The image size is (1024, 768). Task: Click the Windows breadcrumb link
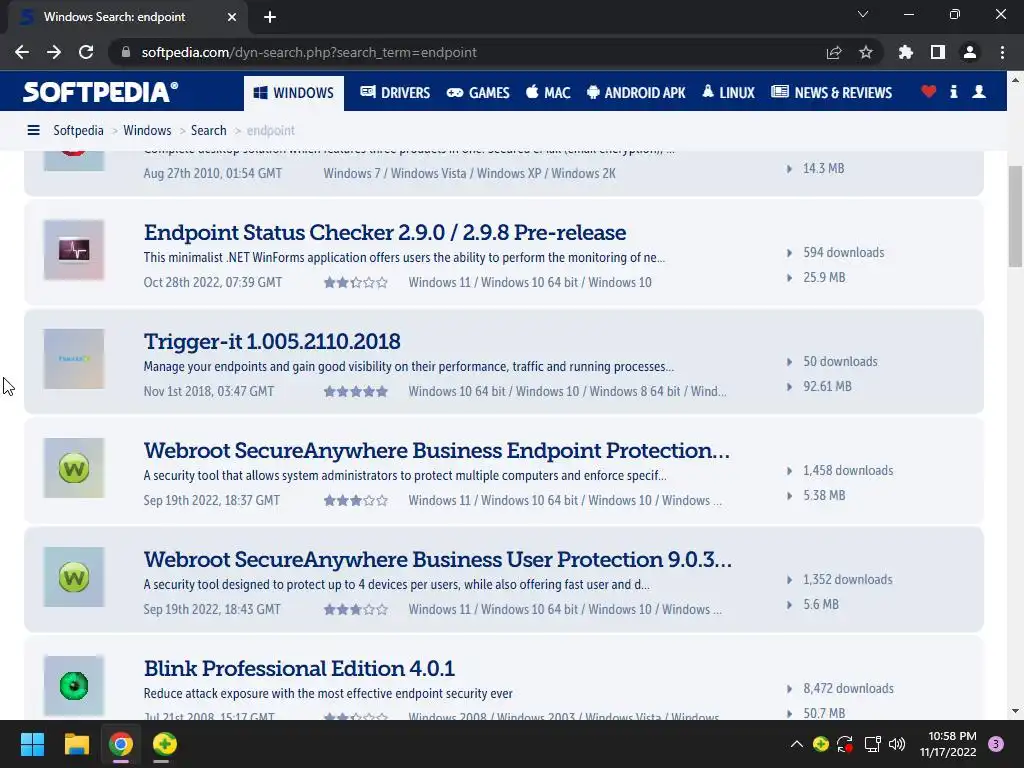pos(147,131)
